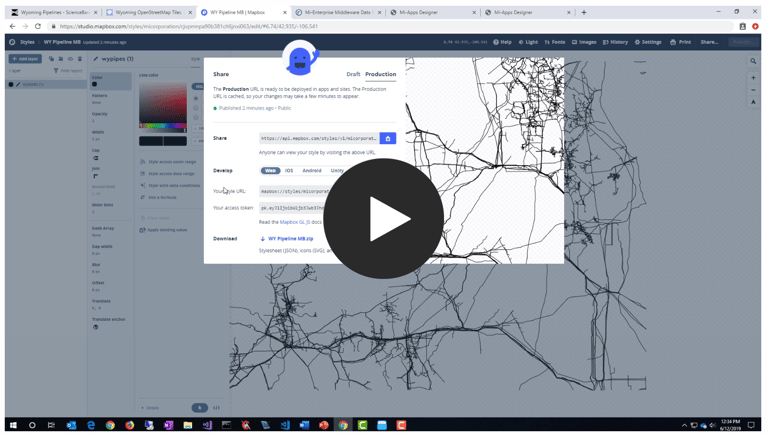Switch to the Draft tab in Share dialog
This screenshot has height=436, width=767.
[x=353, y=74]
